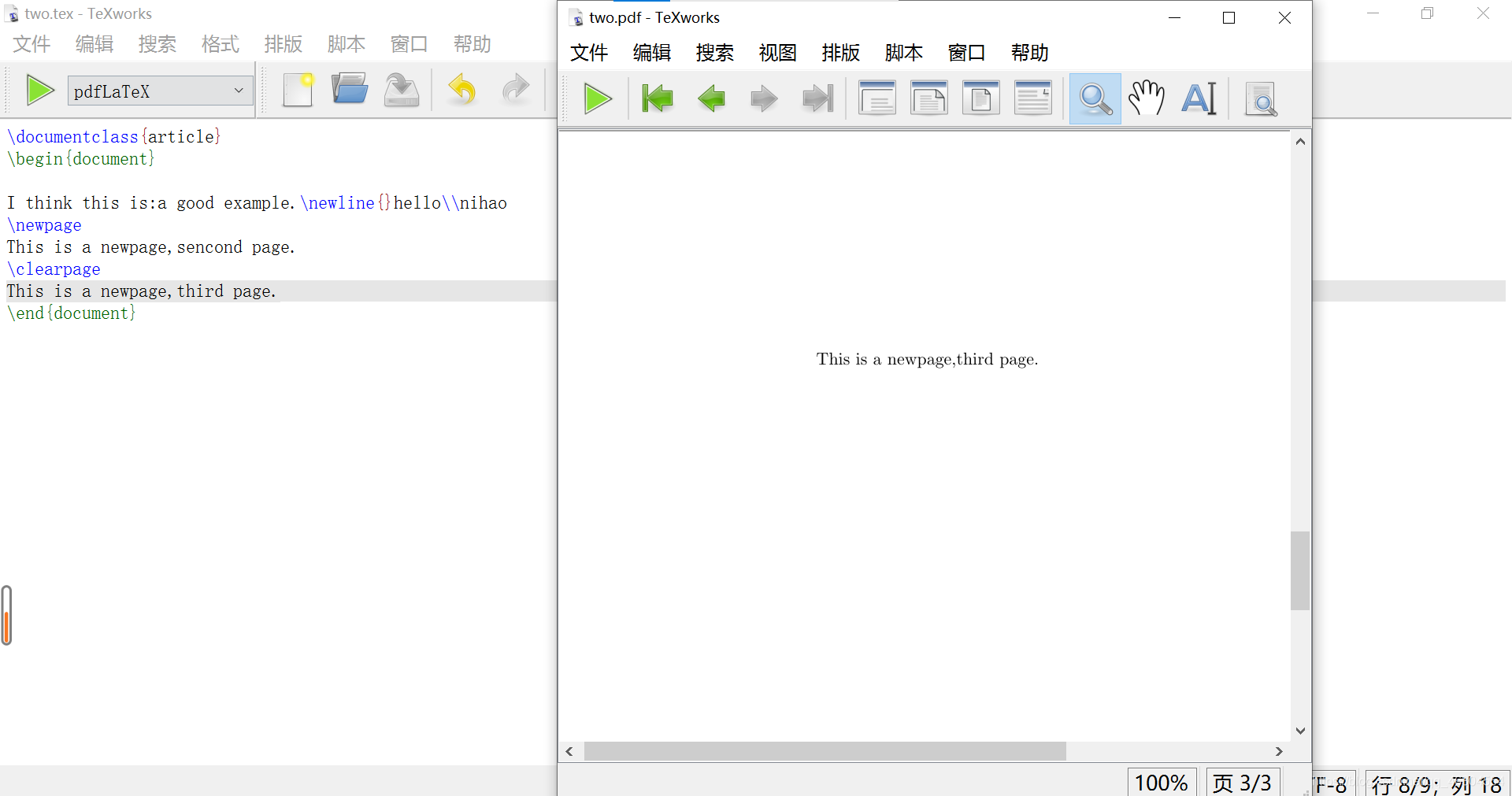This screenshot has height=796, width=1512.
Task: Go to next page in PDF viewer
Action: click(764, 99)
